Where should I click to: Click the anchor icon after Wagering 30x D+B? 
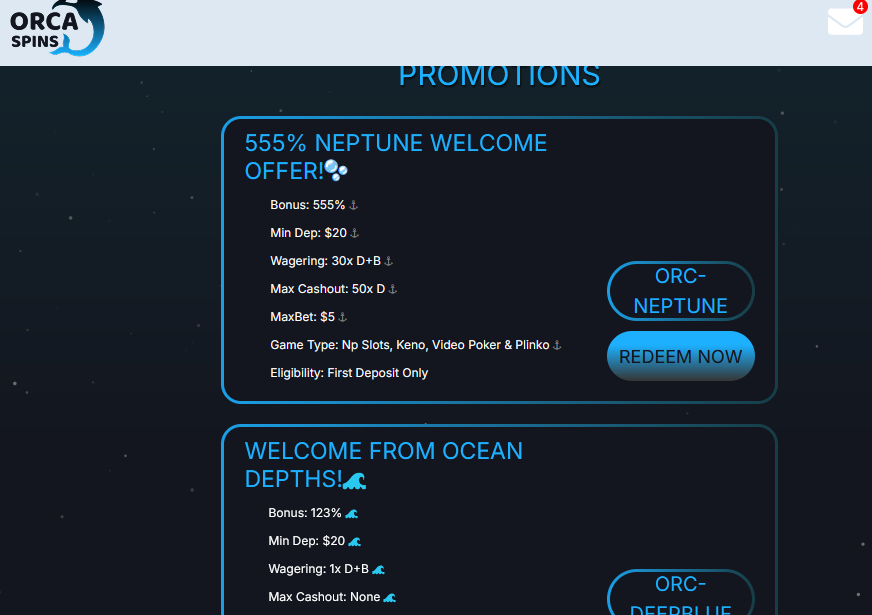click(x=389, y=261)
